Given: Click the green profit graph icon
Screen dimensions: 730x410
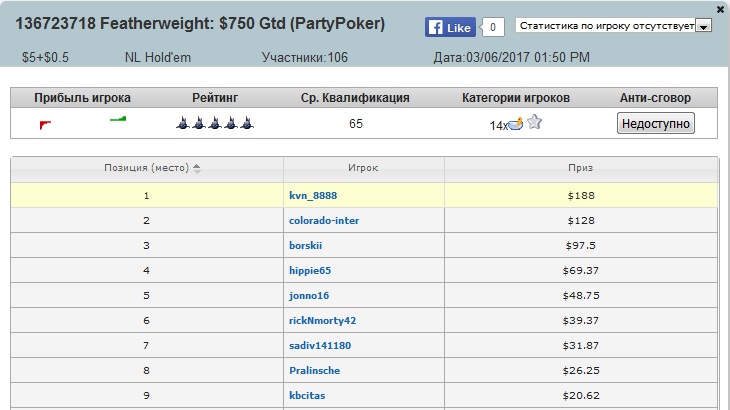Looking at the screenshot, I should coord(118,120).
